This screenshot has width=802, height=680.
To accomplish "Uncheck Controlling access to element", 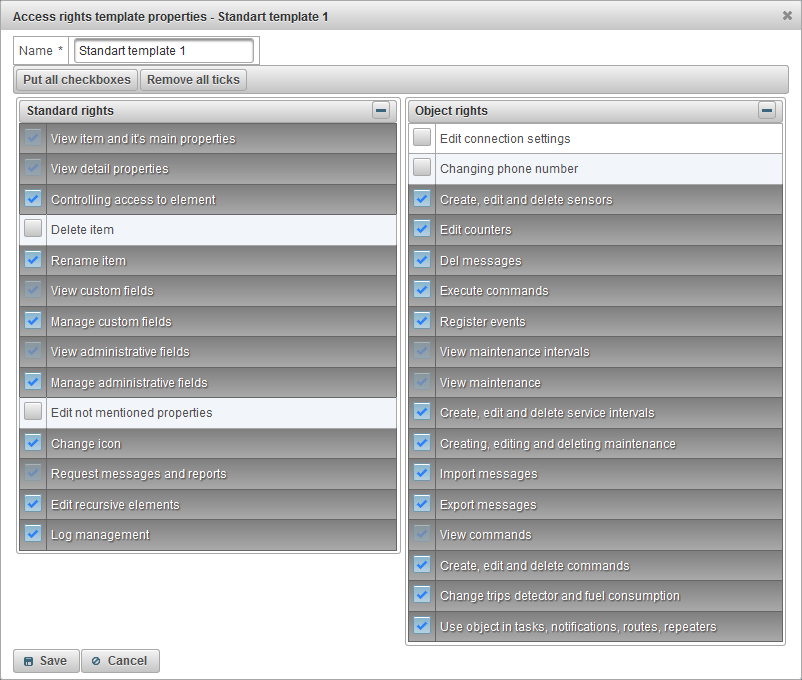I will (33, 199).
